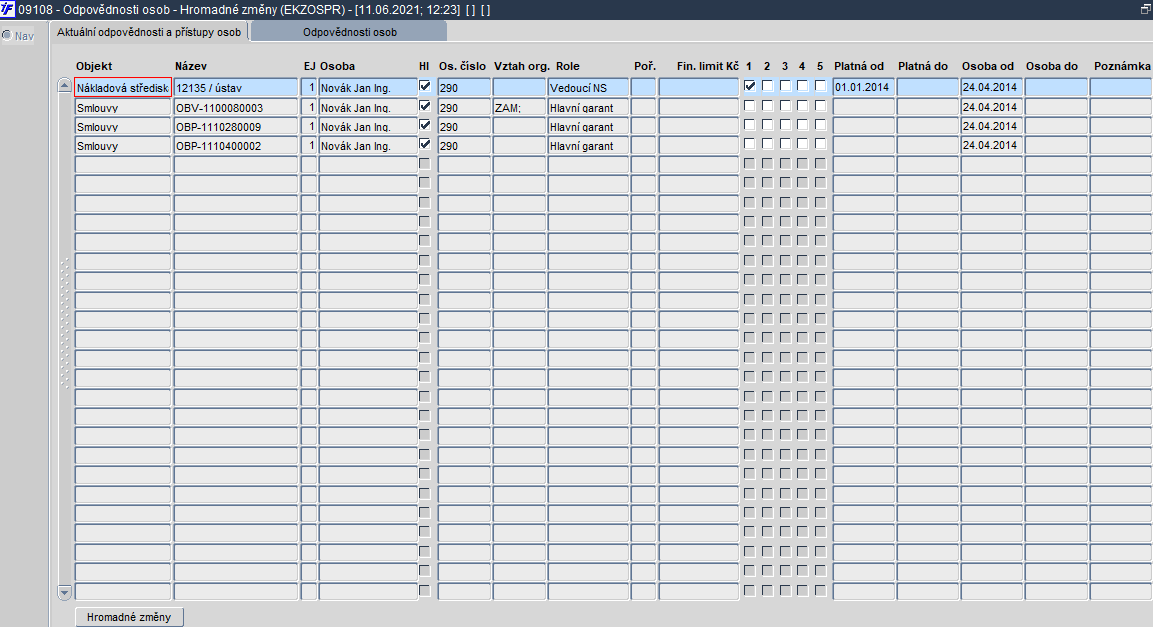Click the 12135 / ústav name field
The image size is (1153, 627).
[236, 87]
